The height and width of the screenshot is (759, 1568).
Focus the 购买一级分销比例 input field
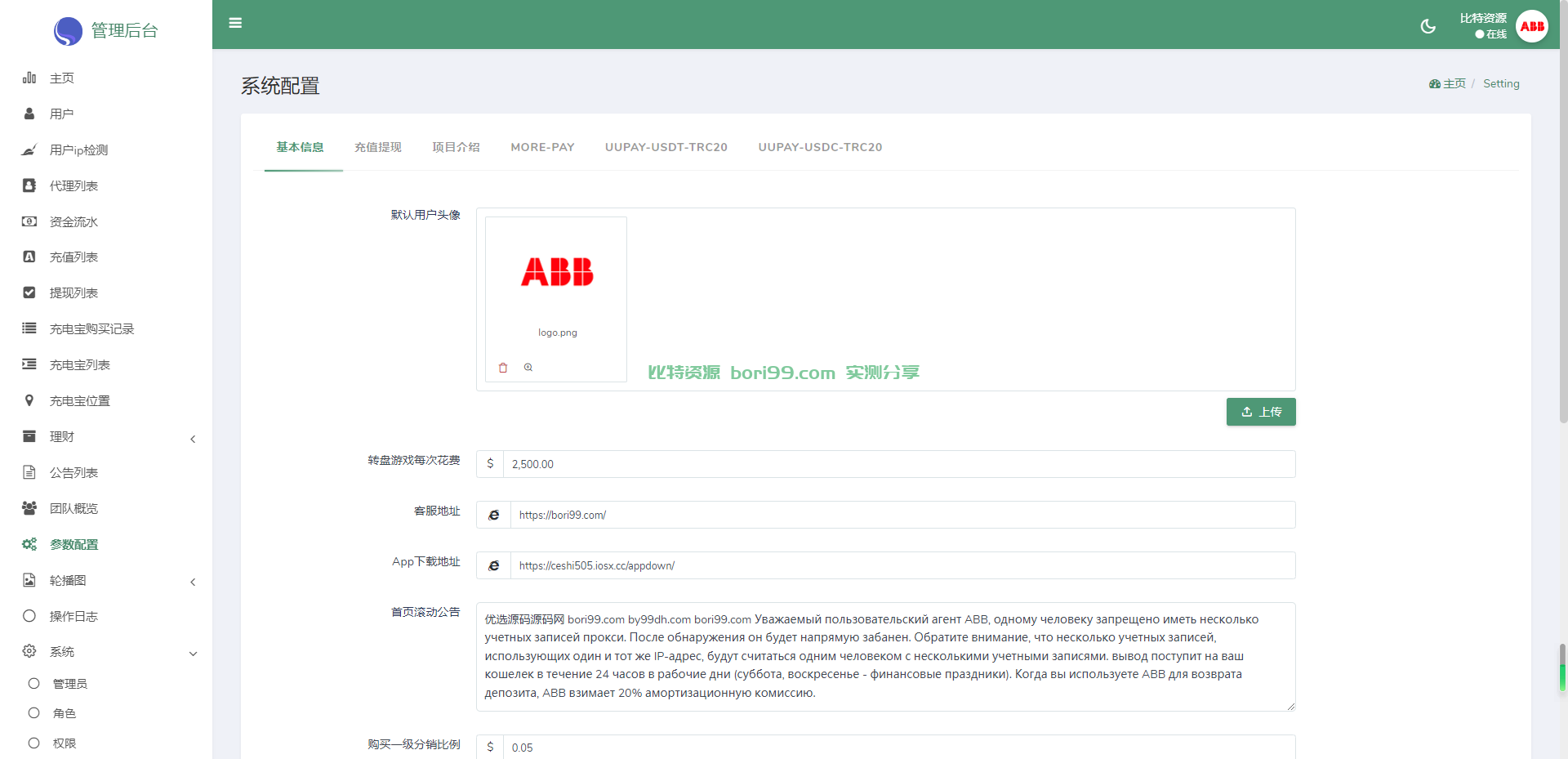point(899,747)
